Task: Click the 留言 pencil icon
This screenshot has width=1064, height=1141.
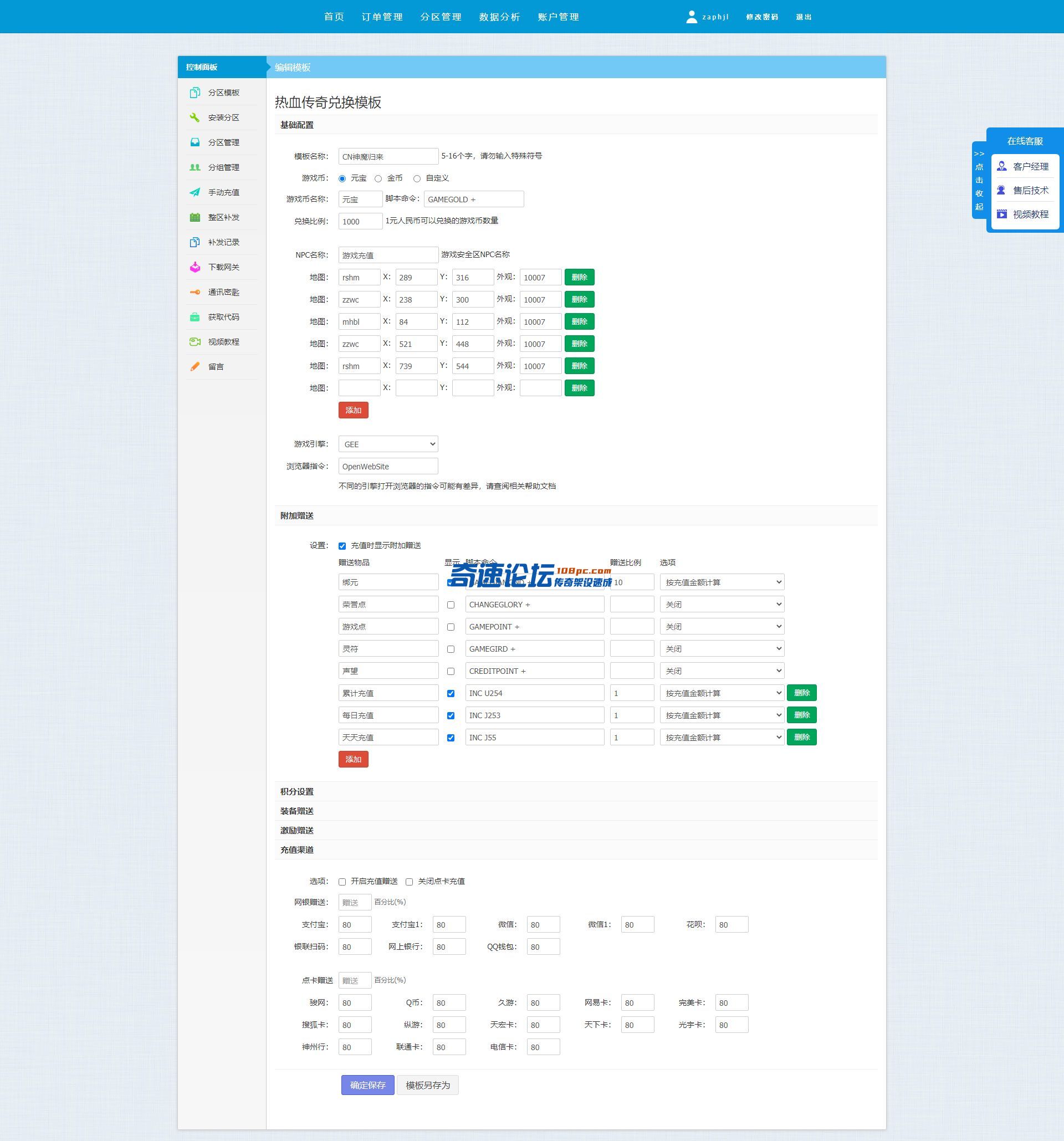Action: (x=195, y=367)
